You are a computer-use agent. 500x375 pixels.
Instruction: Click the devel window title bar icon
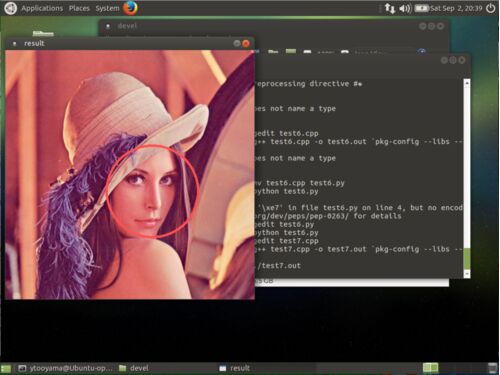click(x=108, y=26)
